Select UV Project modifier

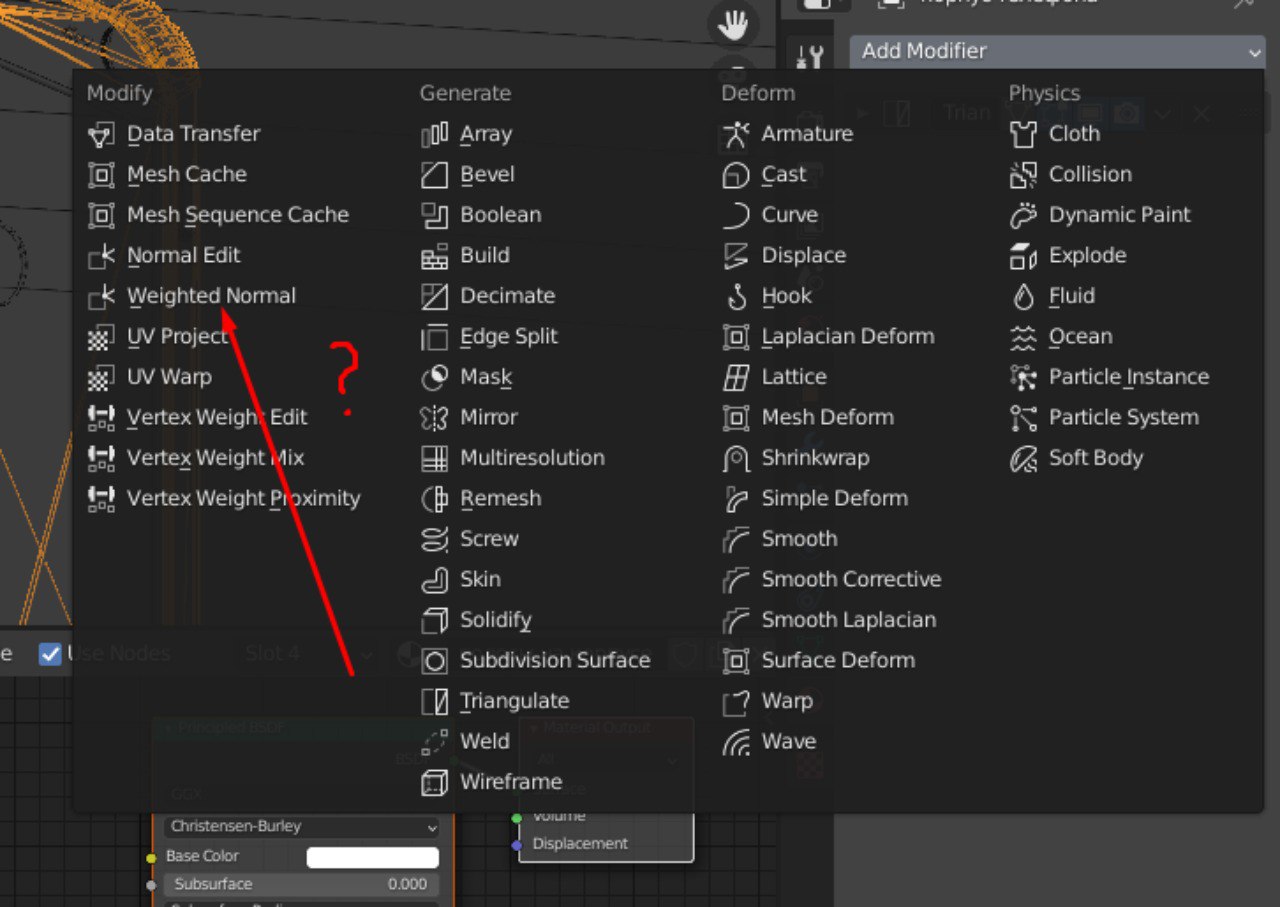tap(178, 337)
